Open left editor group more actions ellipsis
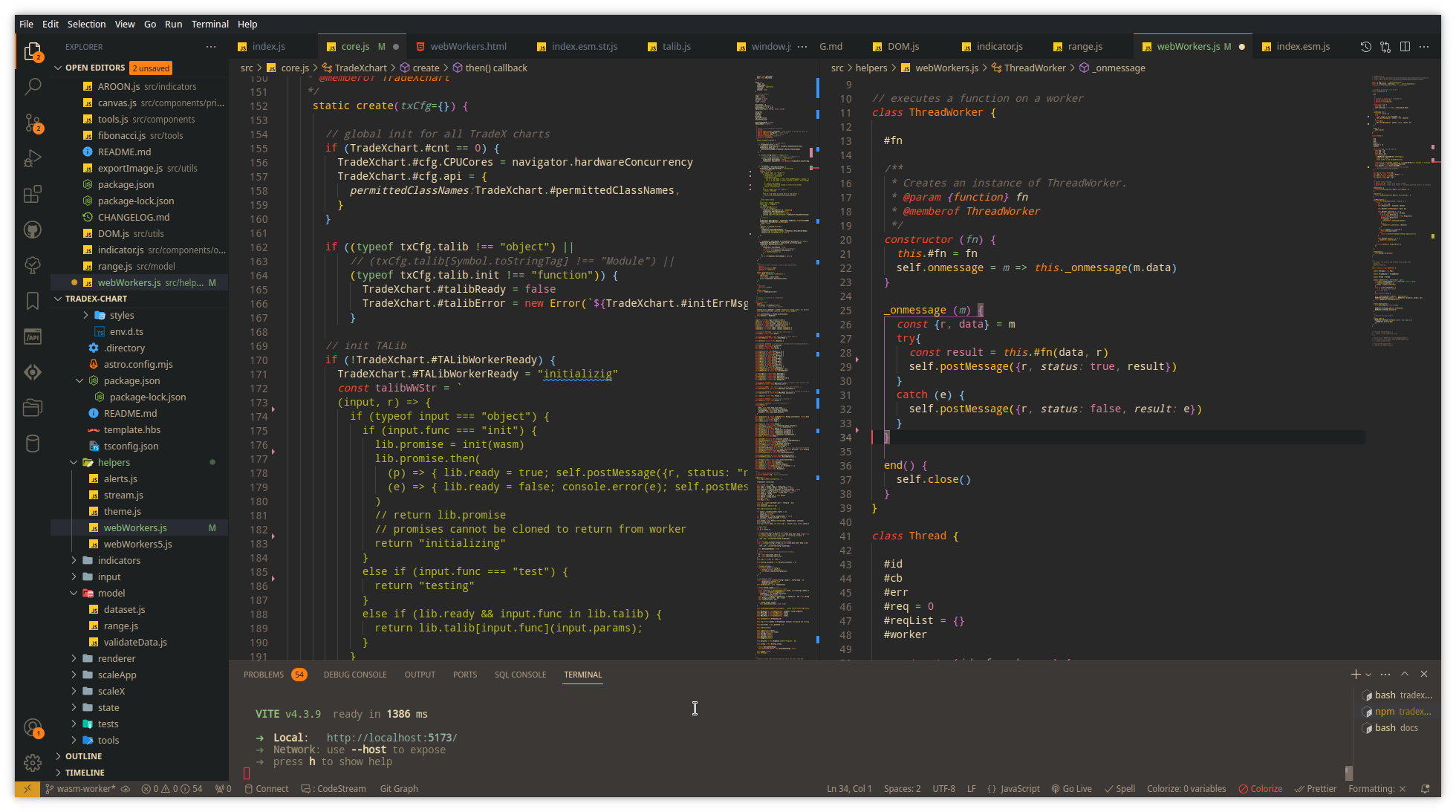Viewport: 1456px width, 812px height. 802,47
